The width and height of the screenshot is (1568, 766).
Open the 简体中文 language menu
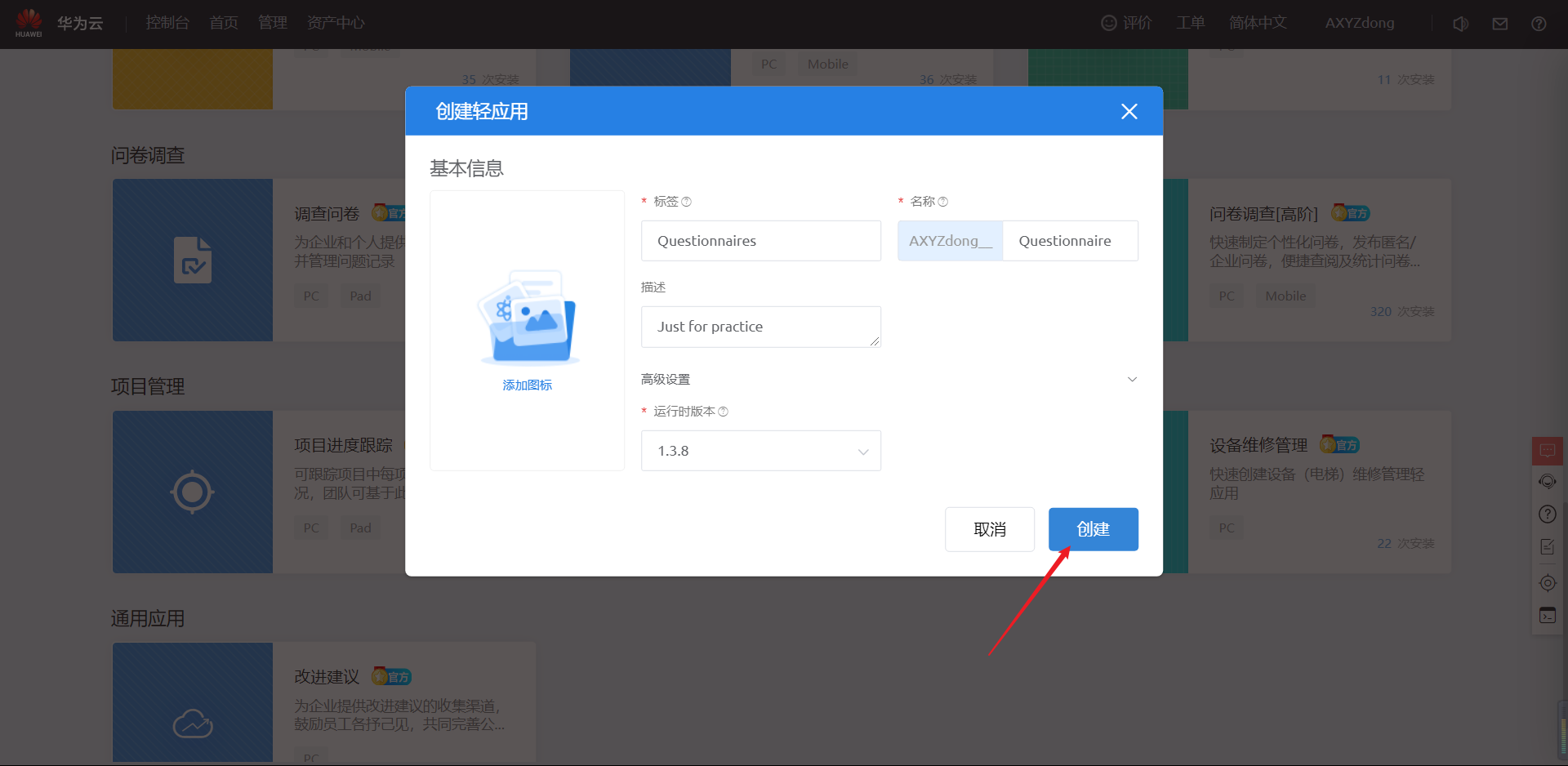click(1258, 23)
